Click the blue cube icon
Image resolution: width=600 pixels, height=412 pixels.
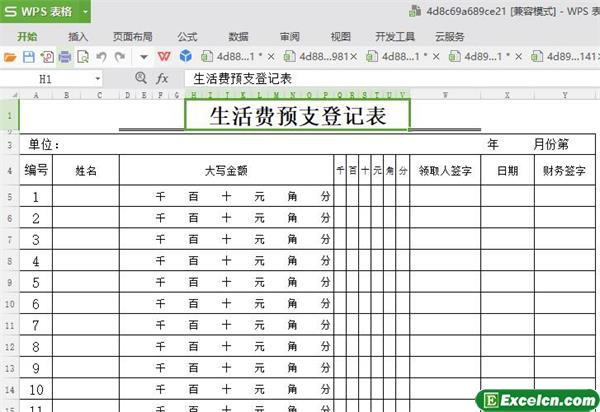(186, 56)
